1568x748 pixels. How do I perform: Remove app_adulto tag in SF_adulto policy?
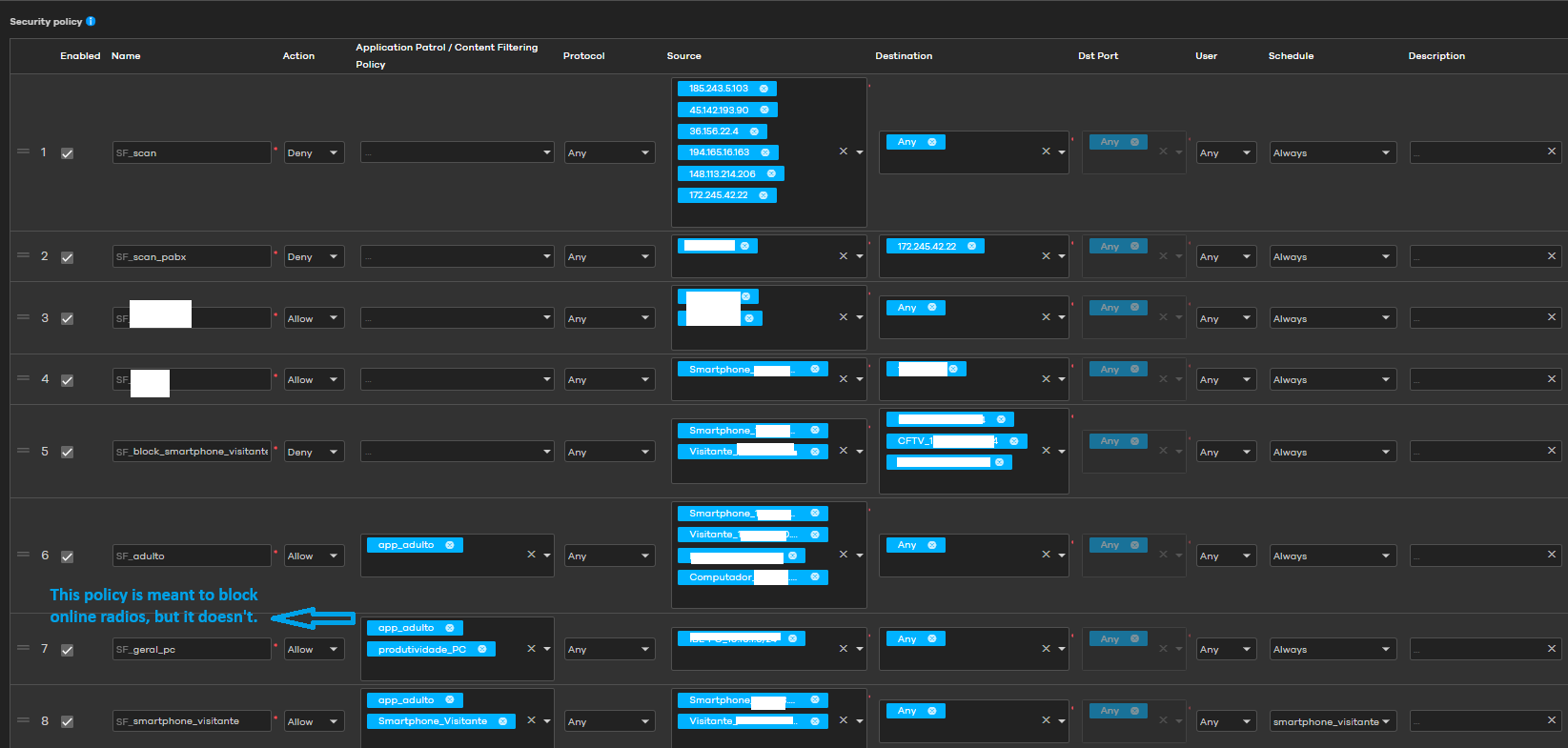point(450,545)
